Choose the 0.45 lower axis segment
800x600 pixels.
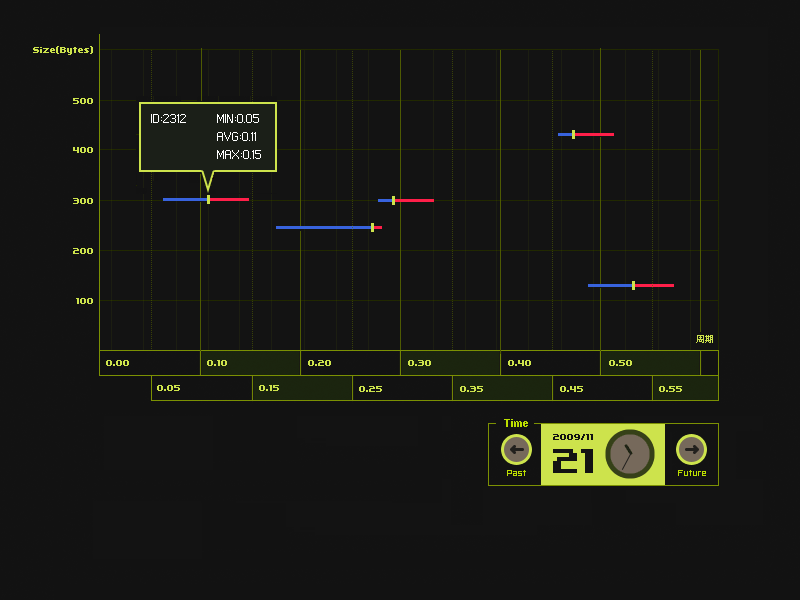click(602, 388)
